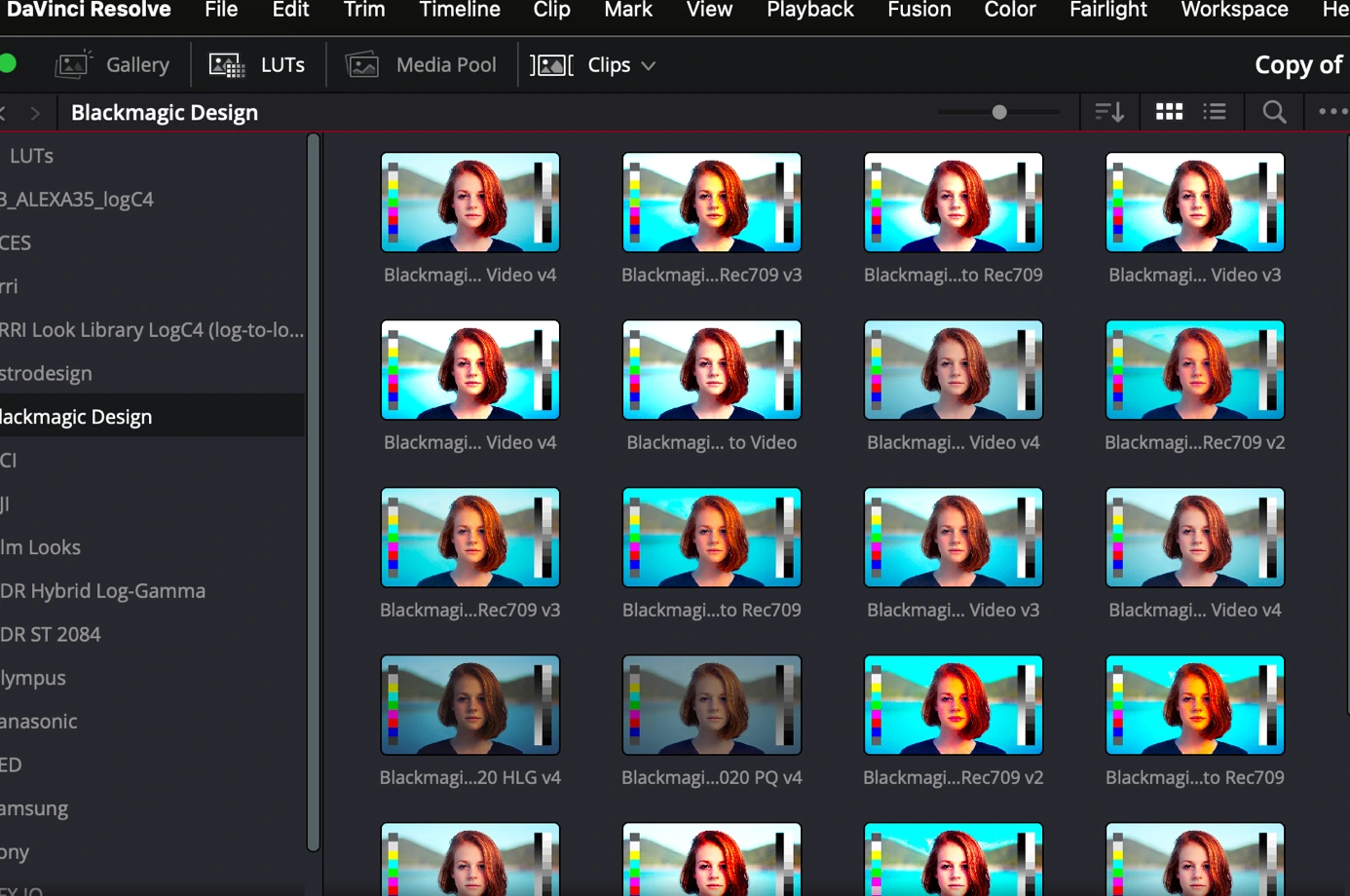This screenshot has width=1350, height=896.
Task: Click the sort order icon
Action: (x=1109, y=111)
